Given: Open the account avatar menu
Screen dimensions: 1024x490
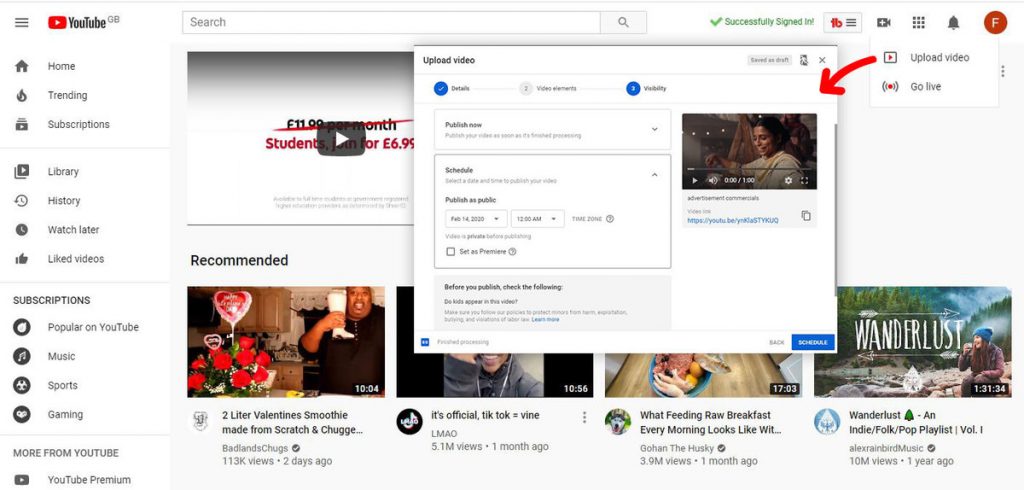Looking at the screenshot, I should (995, 22).
